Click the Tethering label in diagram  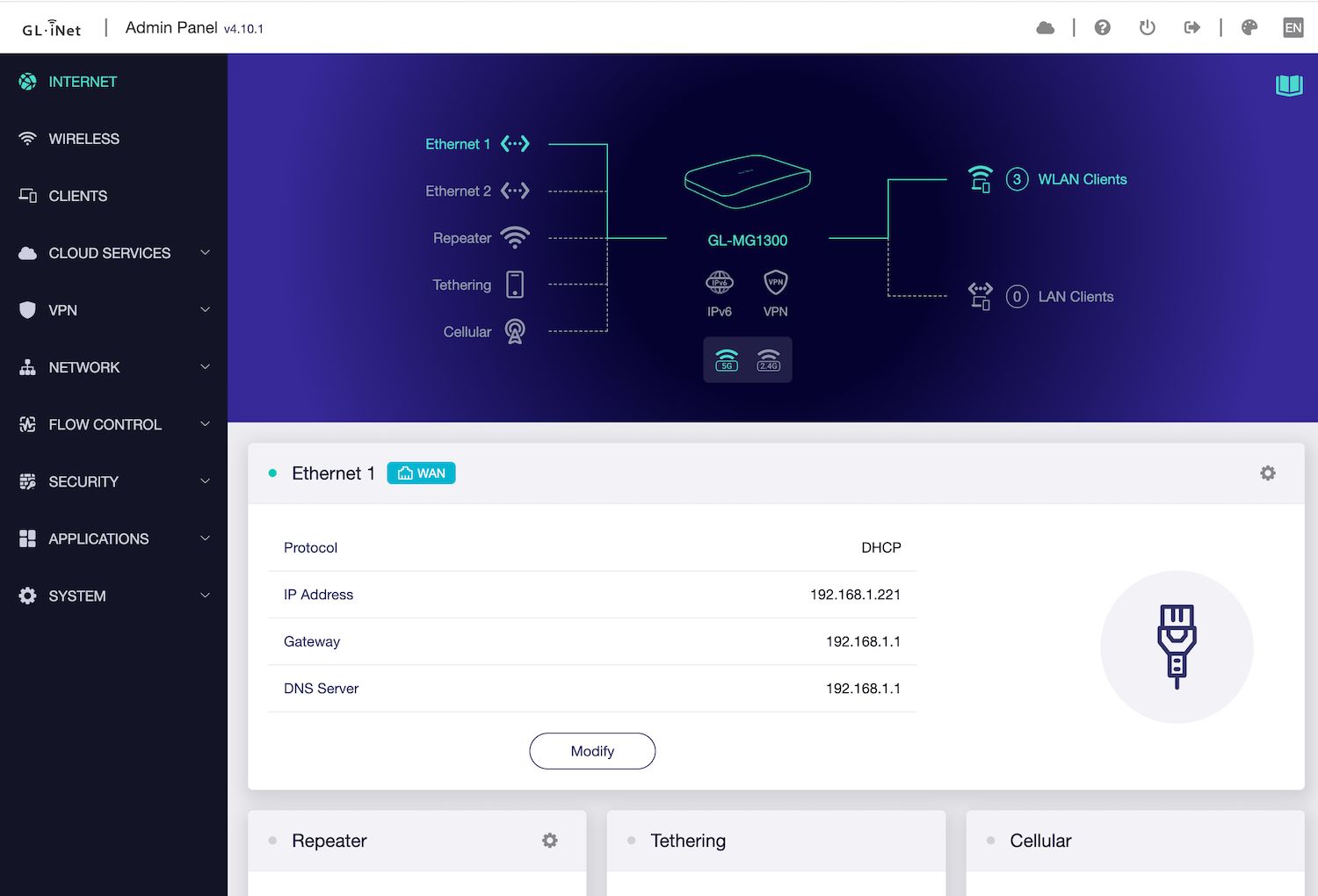461,285
